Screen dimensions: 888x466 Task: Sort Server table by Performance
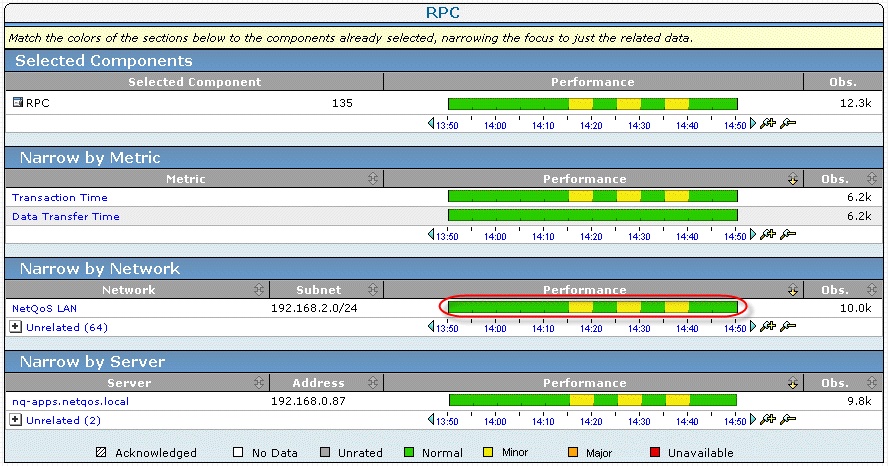(792, 383)
